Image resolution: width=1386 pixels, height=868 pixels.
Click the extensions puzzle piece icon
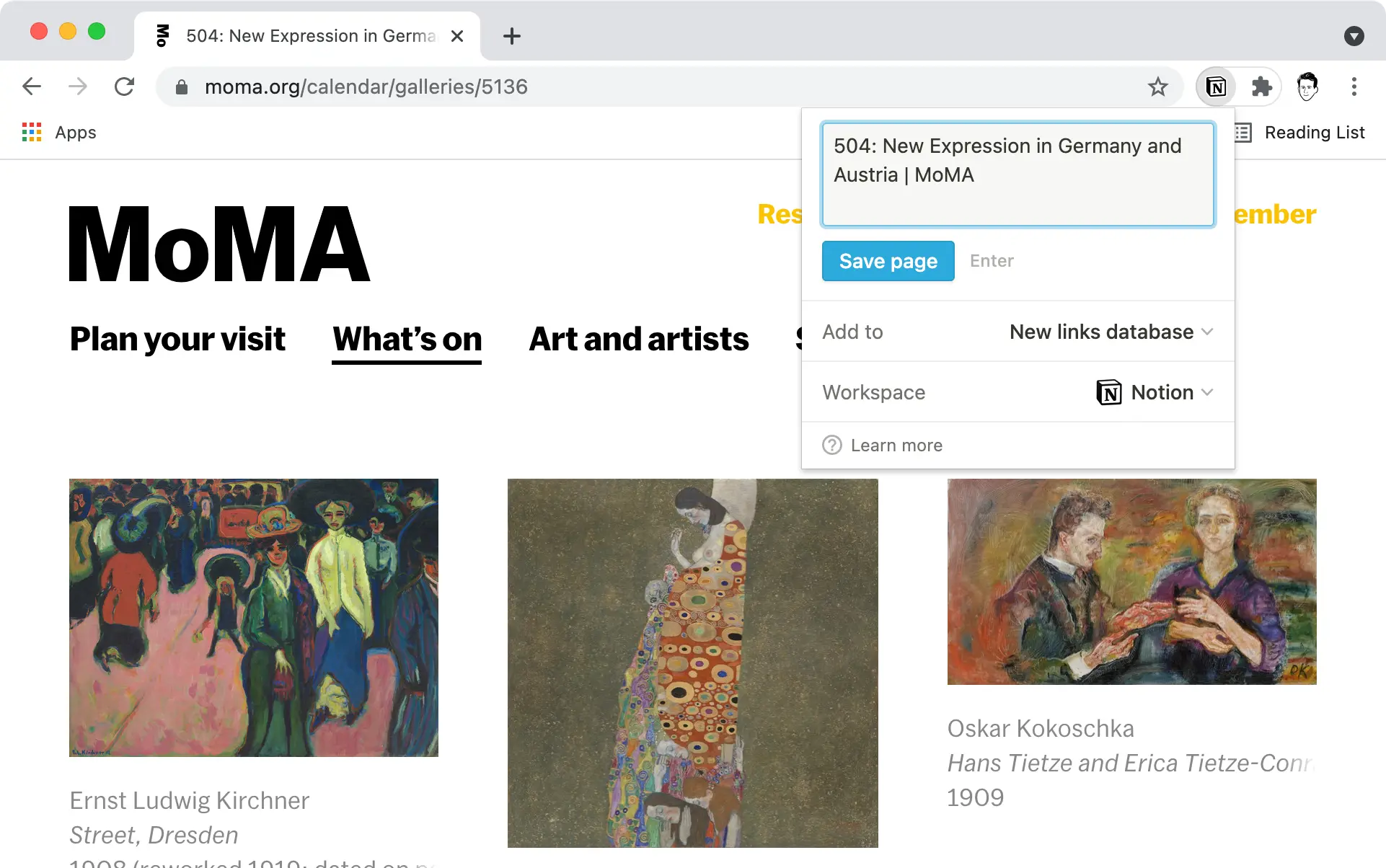(1262, 87)
